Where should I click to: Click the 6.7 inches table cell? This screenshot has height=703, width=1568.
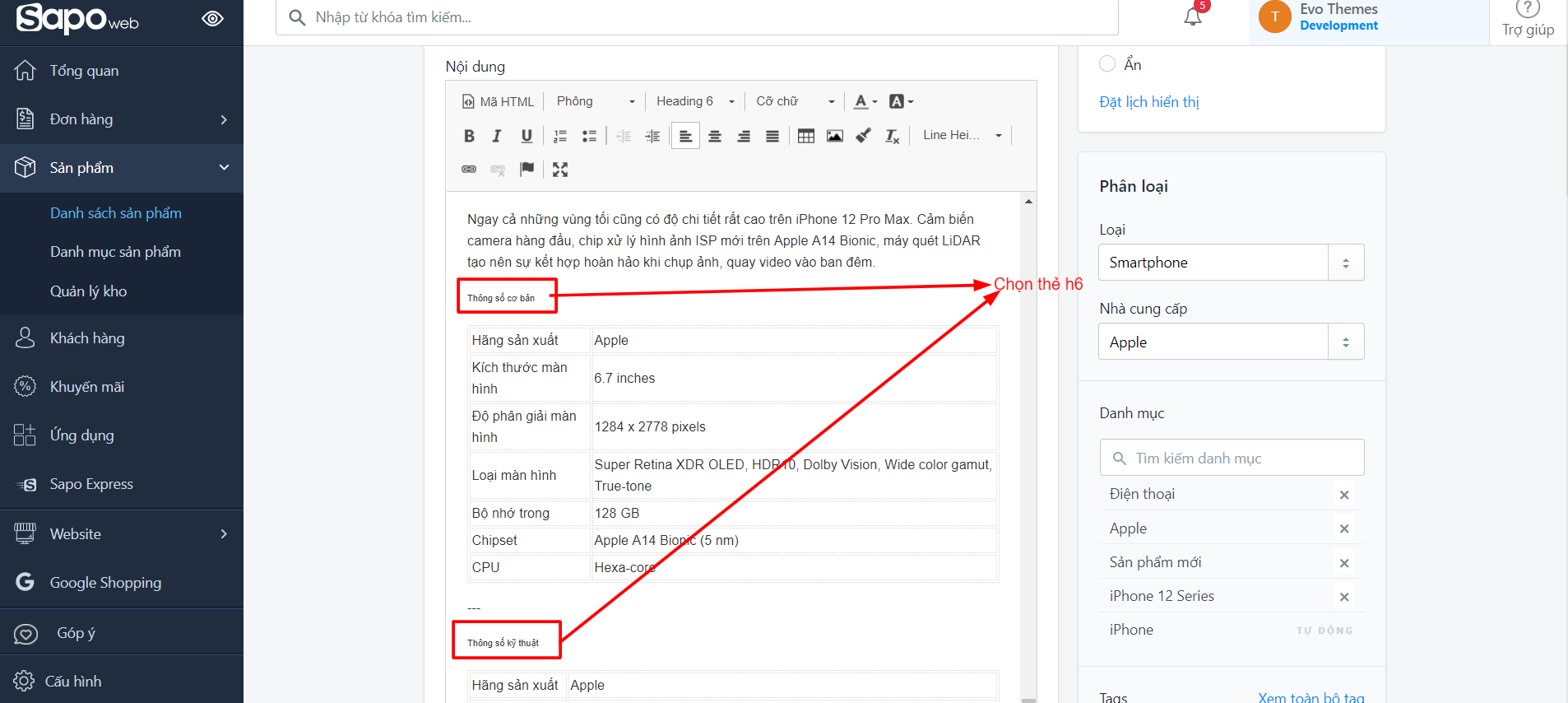pos(795,378)
